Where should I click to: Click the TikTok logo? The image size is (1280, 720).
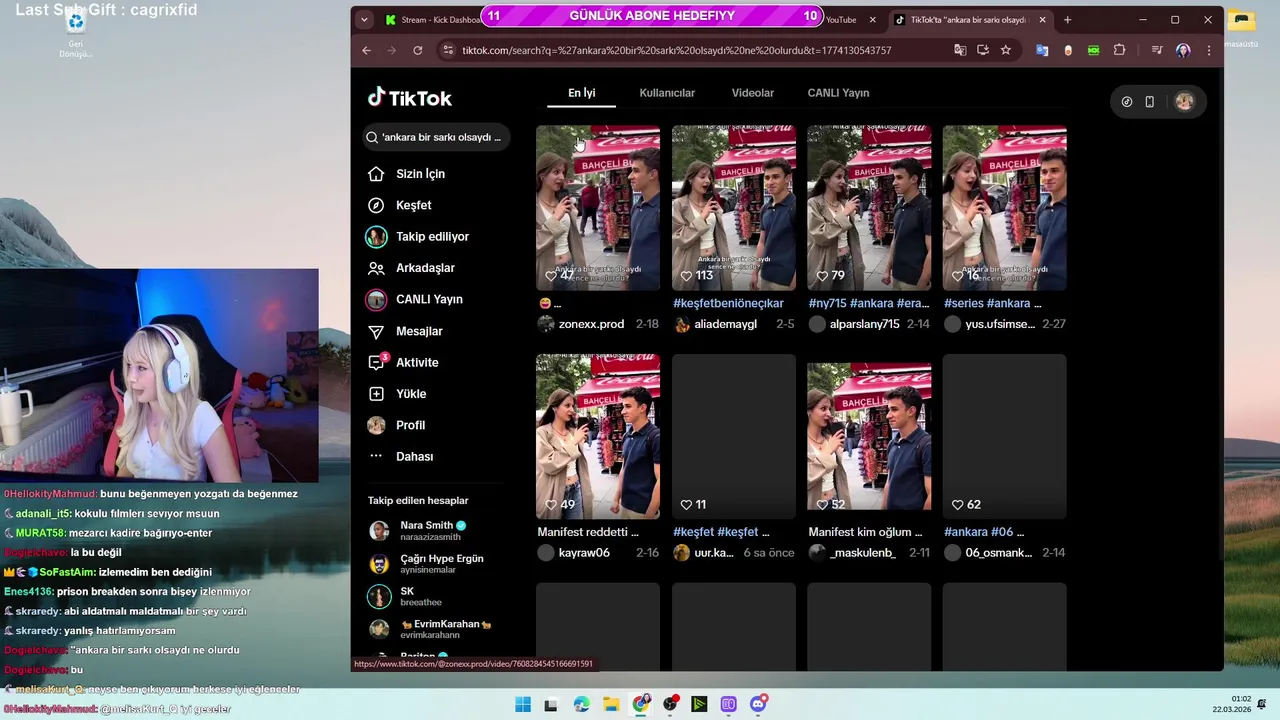pos(410,97)
